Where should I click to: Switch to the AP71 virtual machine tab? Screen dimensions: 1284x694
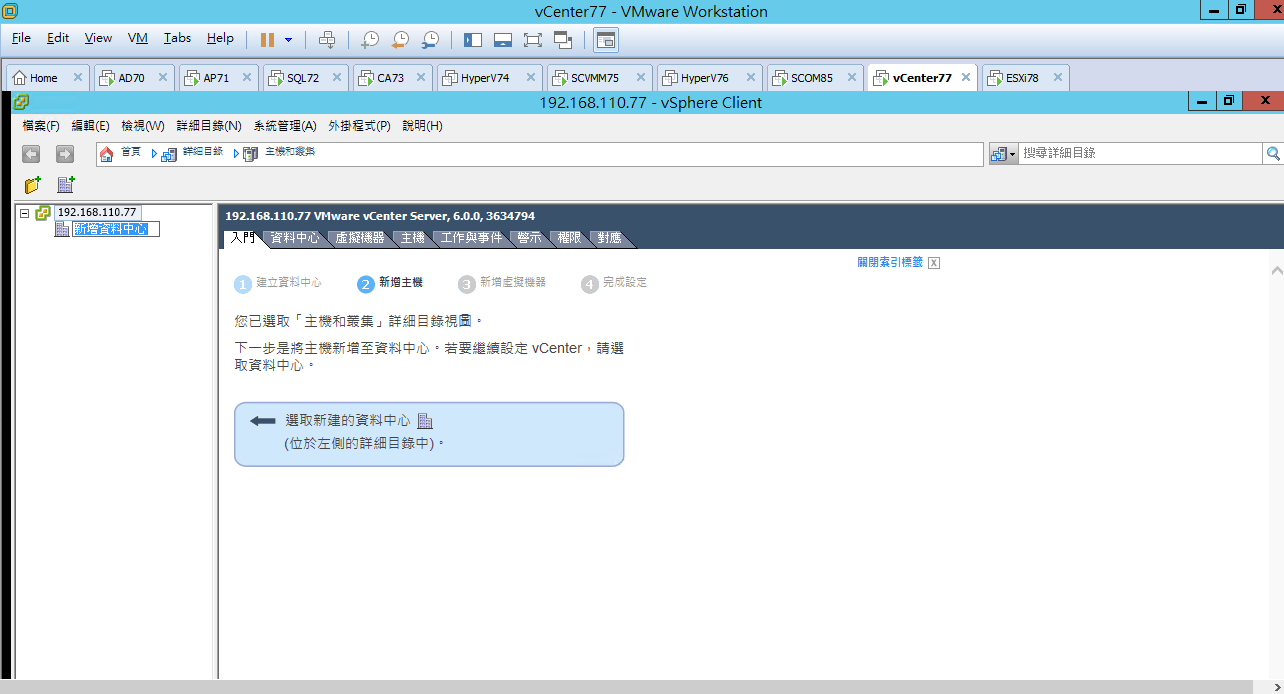pos(216,78)
